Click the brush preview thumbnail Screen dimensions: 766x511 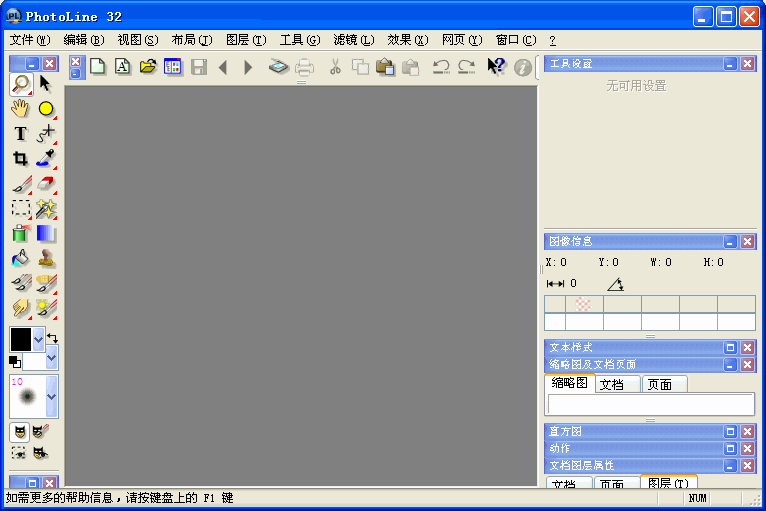coord(28,396)
